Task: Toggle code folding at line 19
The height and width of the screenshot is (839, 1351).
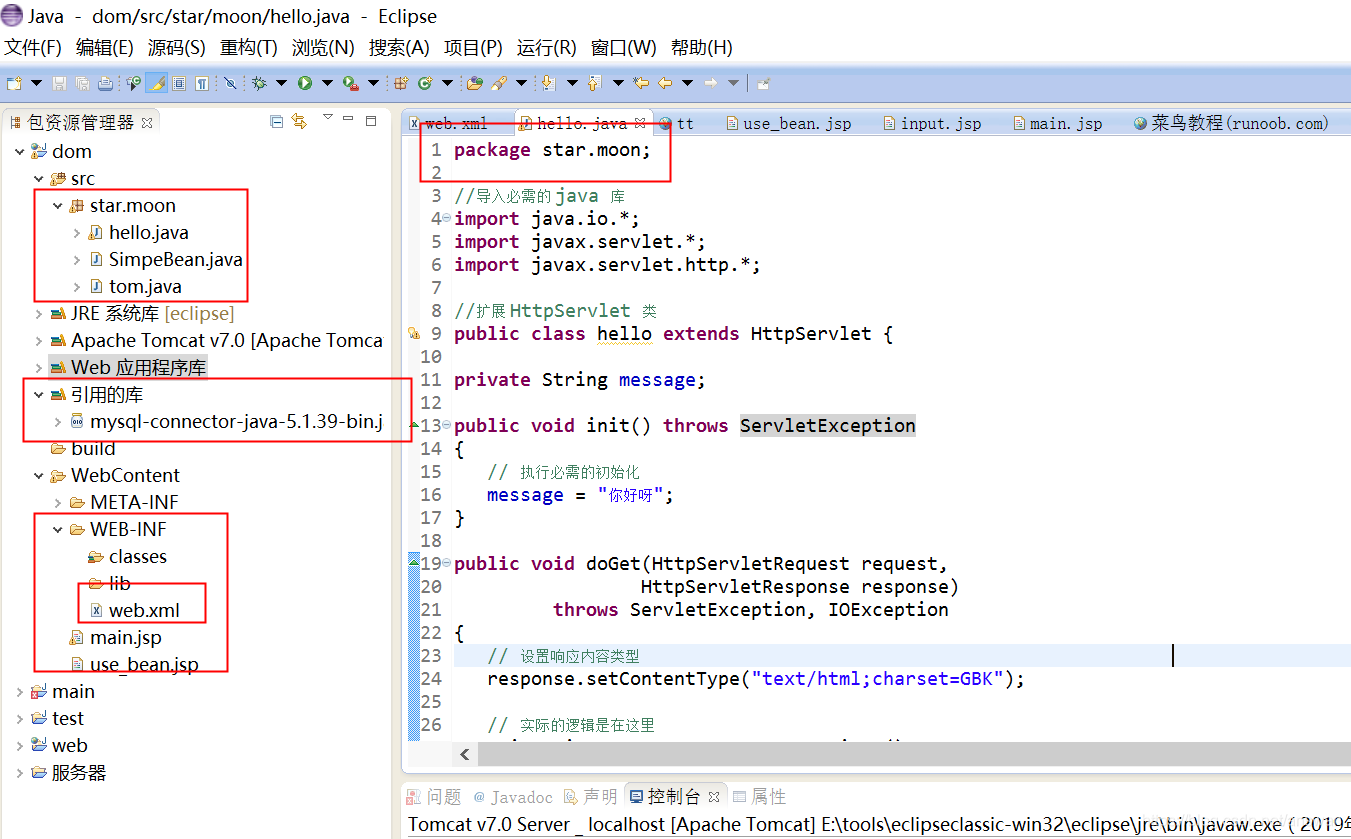Action: pos(446,564)
